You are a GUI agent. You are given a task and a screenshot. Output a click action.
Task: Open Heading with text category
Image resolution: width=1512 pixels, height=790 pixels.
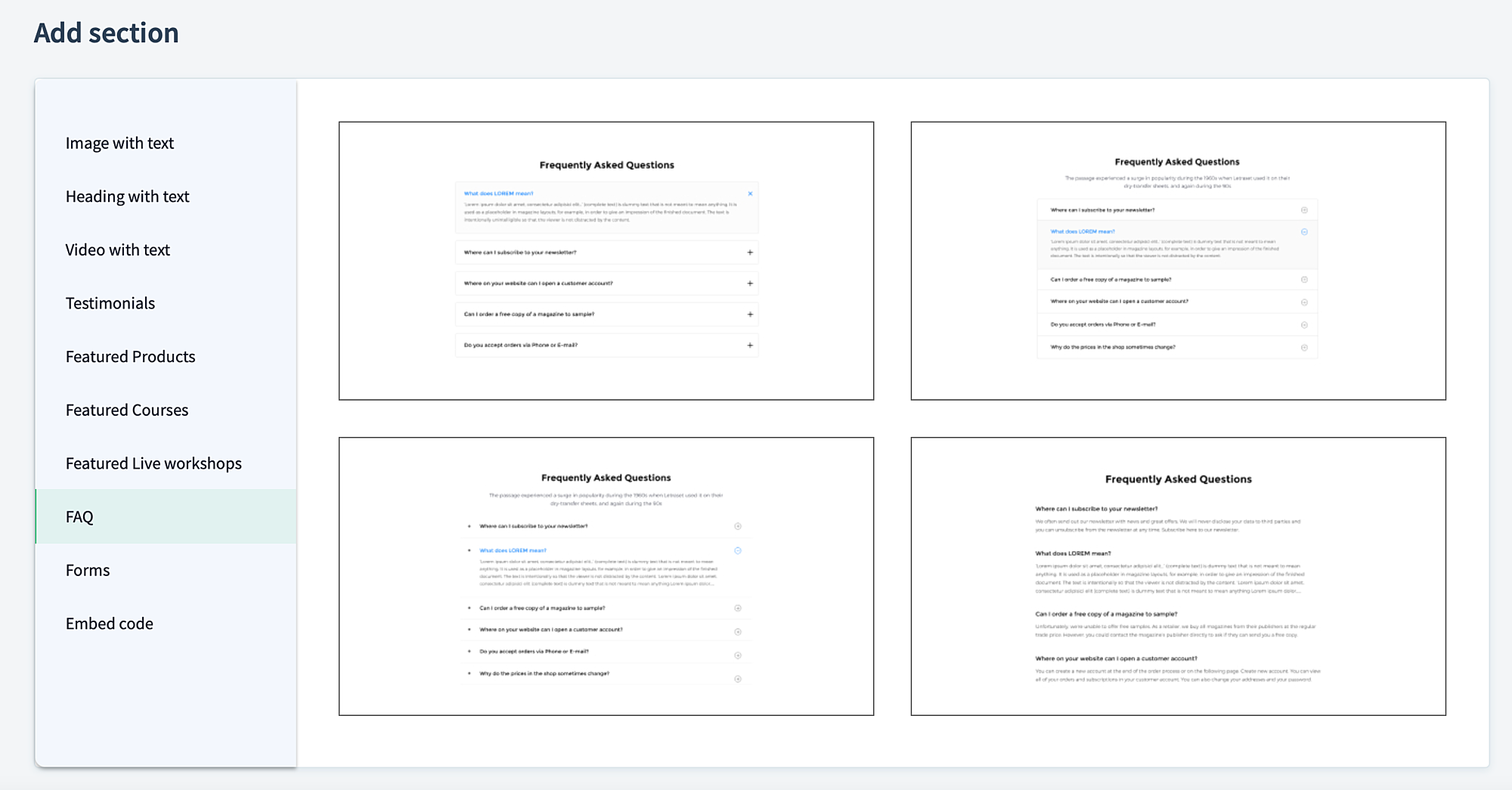pyautogui.click(x=127, y=197)
